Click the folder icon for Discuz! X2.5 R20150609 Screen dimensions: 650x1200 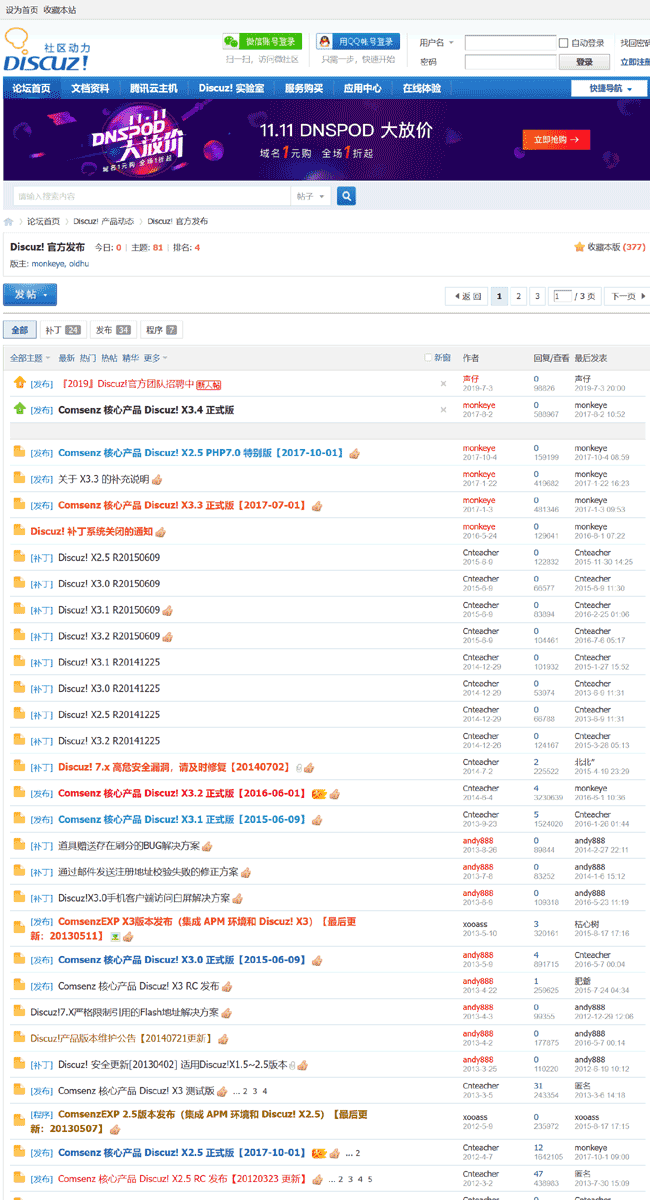coord(19,557)
